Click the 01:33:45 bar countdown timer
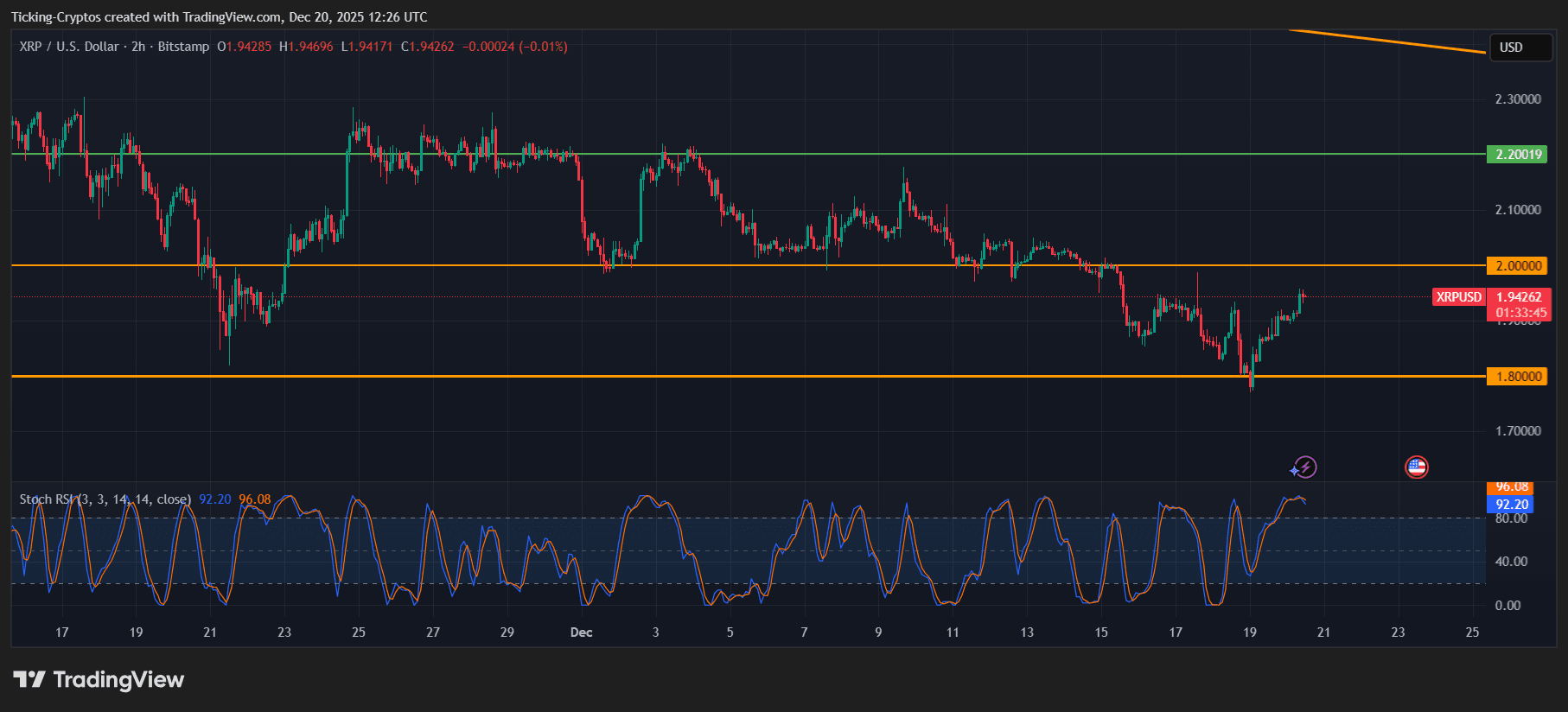 pos(1520,313)
